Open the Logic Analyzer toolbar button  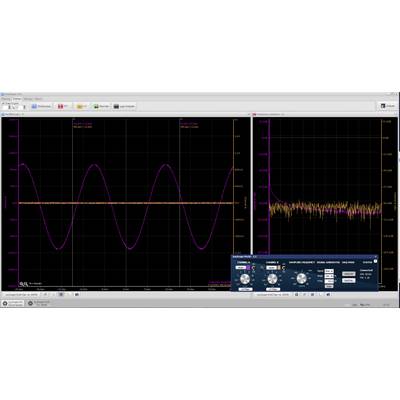click(124, 106)
